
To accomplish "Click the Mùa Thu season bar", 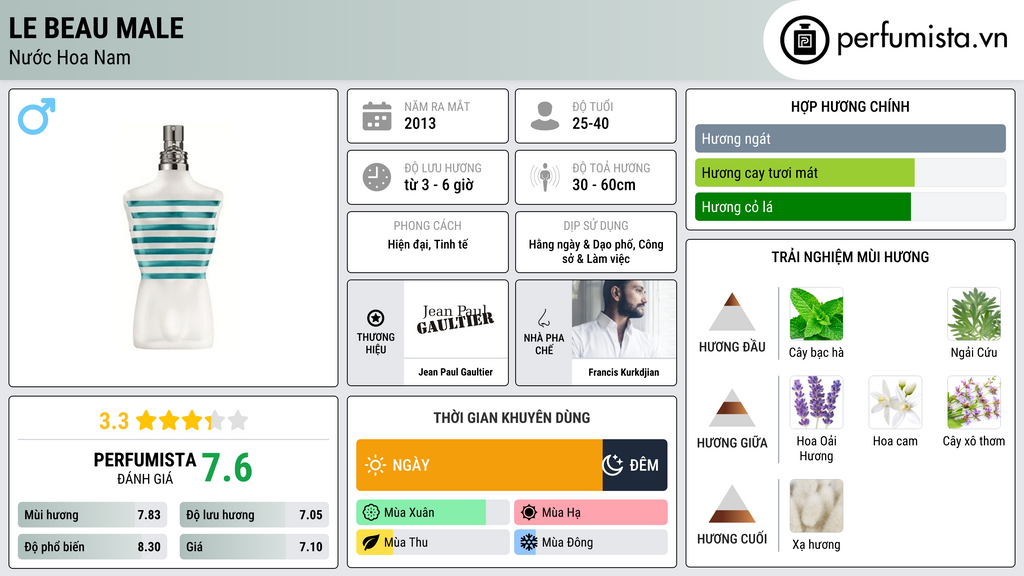I will [432, 543].
